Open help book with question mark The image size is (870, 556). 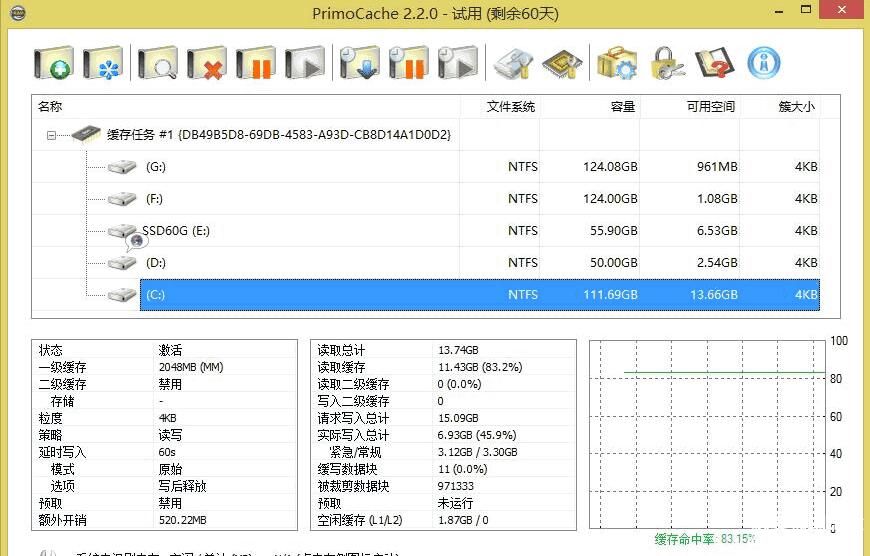715,63
